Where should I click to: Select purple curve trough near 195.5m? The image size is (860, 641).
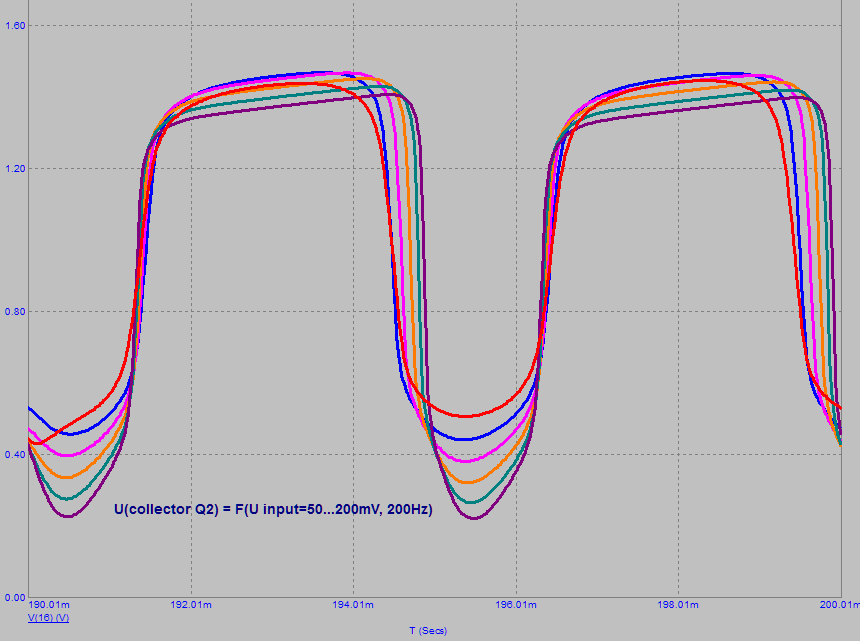click(x=473, y=518)
